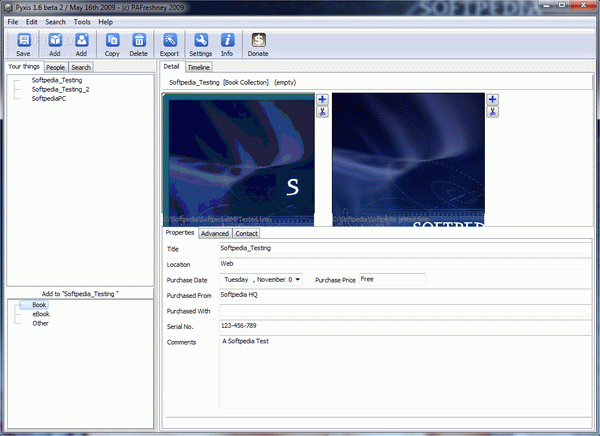Open the Purchase Date dropdown arrow
The height and width of the screenshot is (436, 600).
297,279
